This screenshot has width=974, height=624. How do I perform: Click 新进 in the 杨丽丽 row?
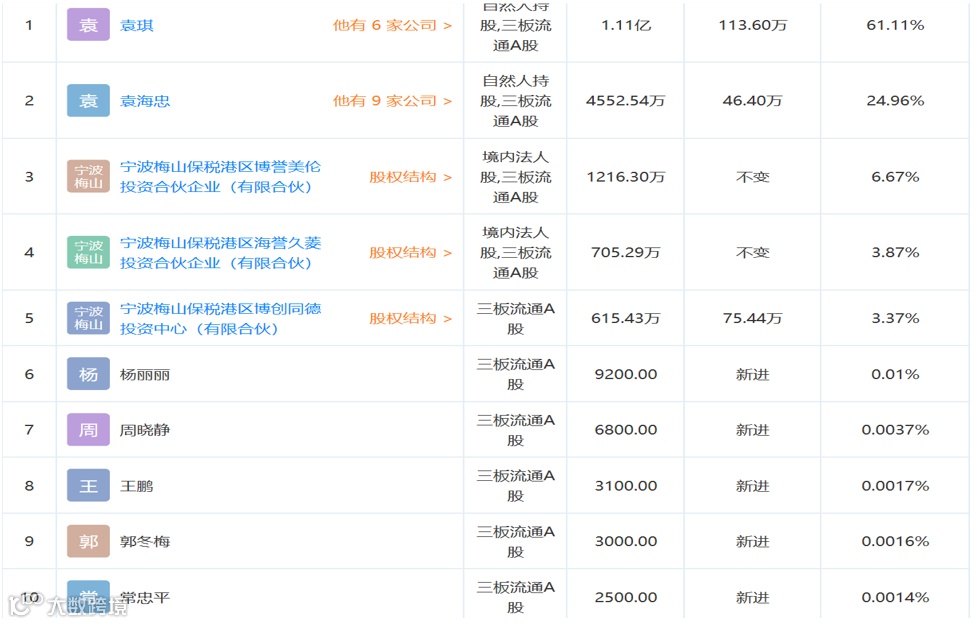pyautogui.click(x=752, y=374)
